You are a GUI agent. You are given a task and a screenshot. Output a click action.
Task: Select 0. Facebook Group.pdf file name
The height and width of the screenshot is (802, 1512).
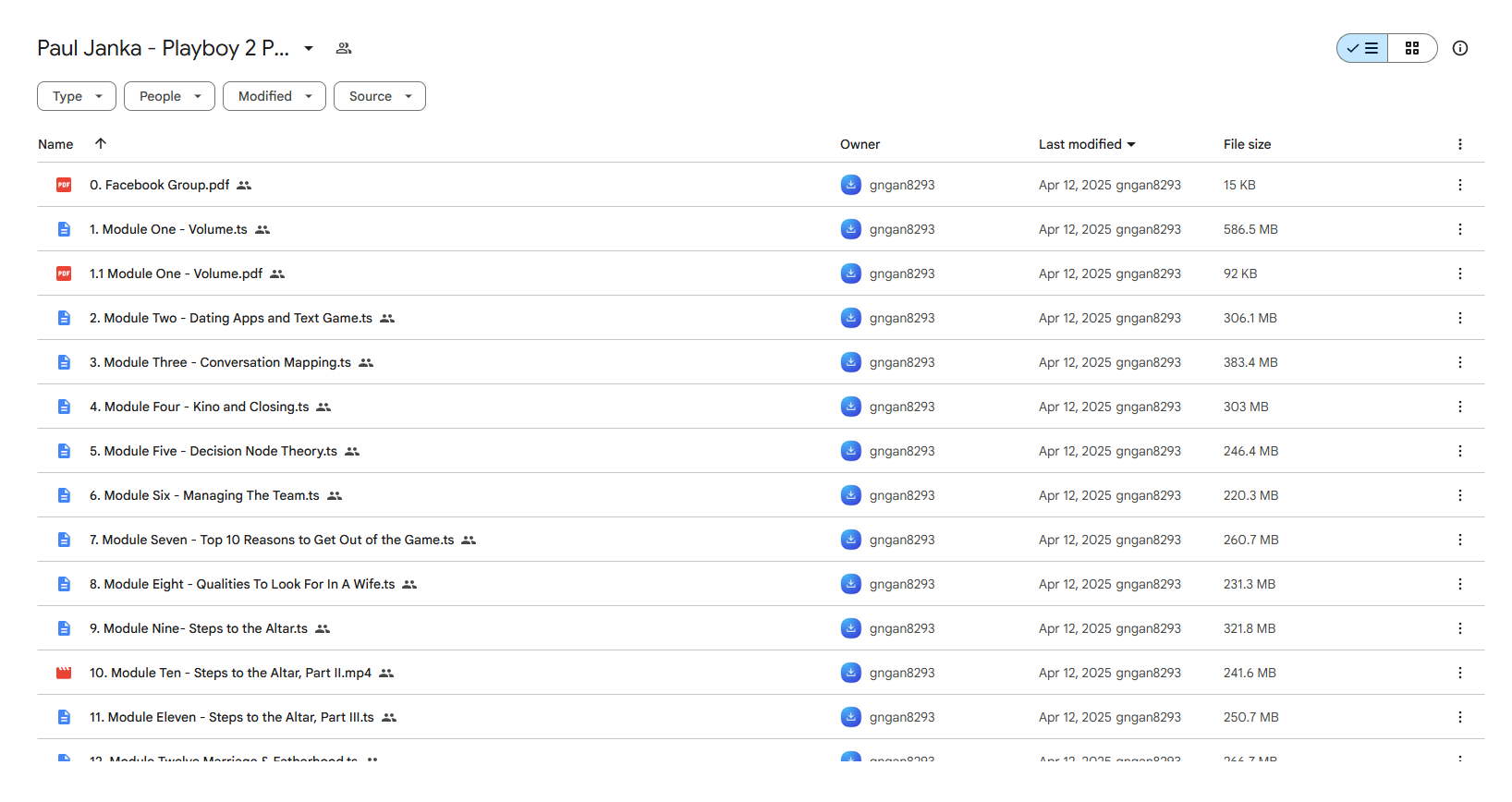point(160,185)
